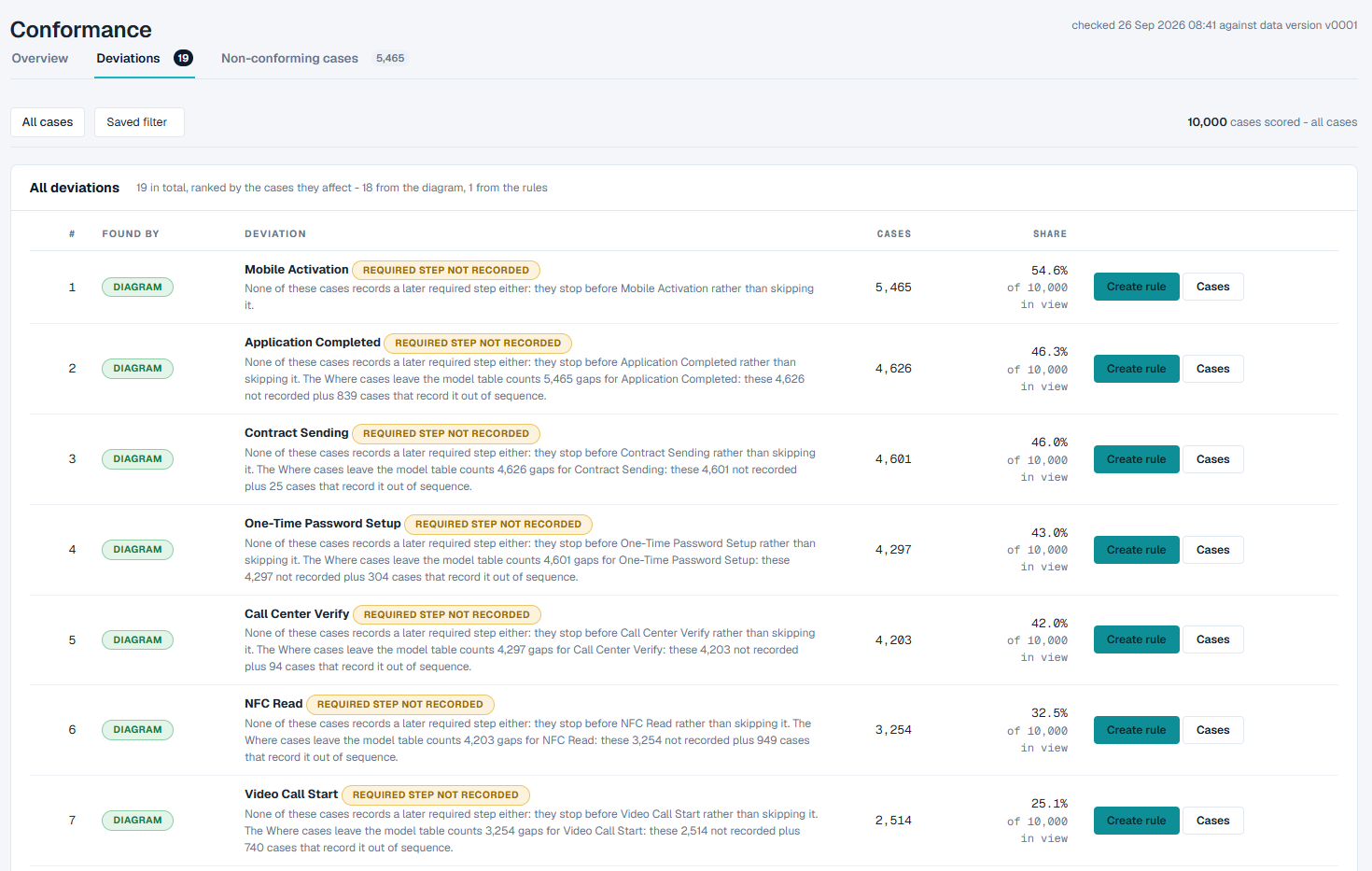Click the FOUND BY column header

[x=131, y=234]
